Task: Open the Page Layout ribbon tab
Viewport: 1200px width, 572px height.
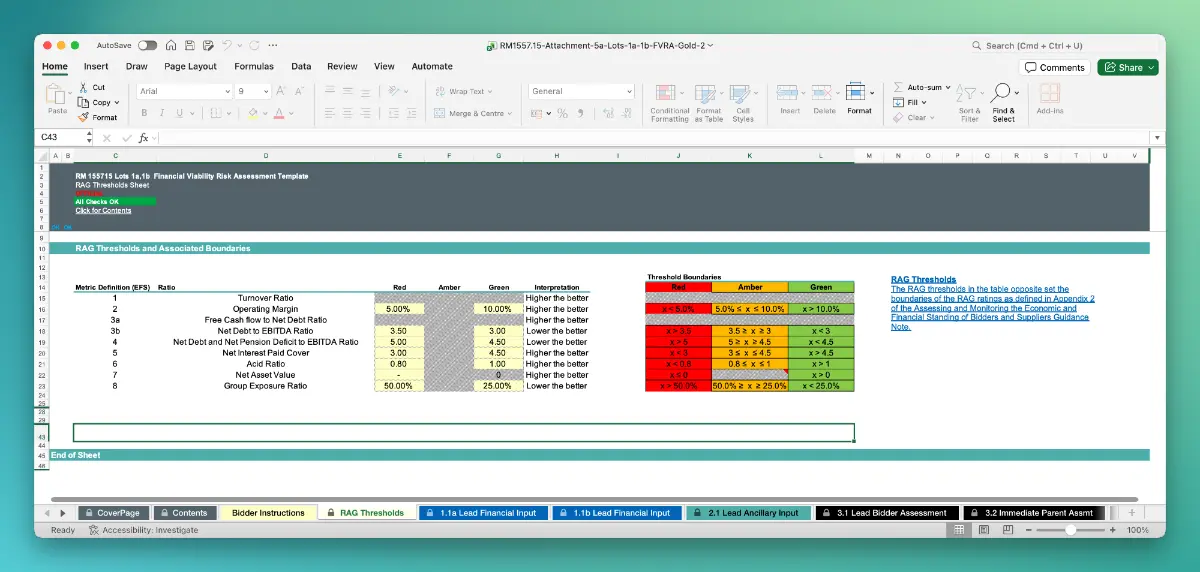Action: click(190, 66)
